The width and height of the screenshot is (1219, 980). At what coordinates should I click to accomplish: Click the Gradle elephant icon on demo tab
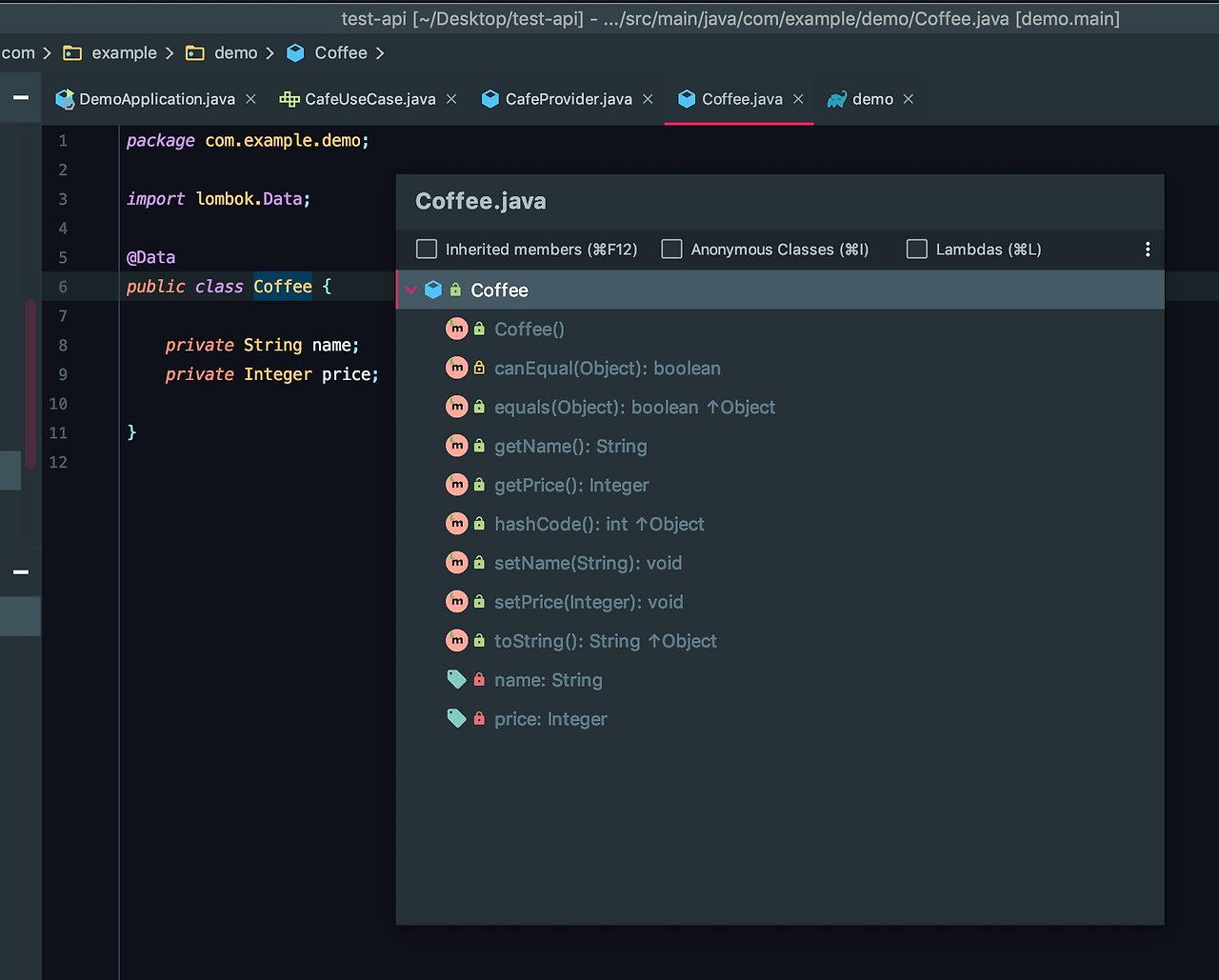(x=836, y=99)
